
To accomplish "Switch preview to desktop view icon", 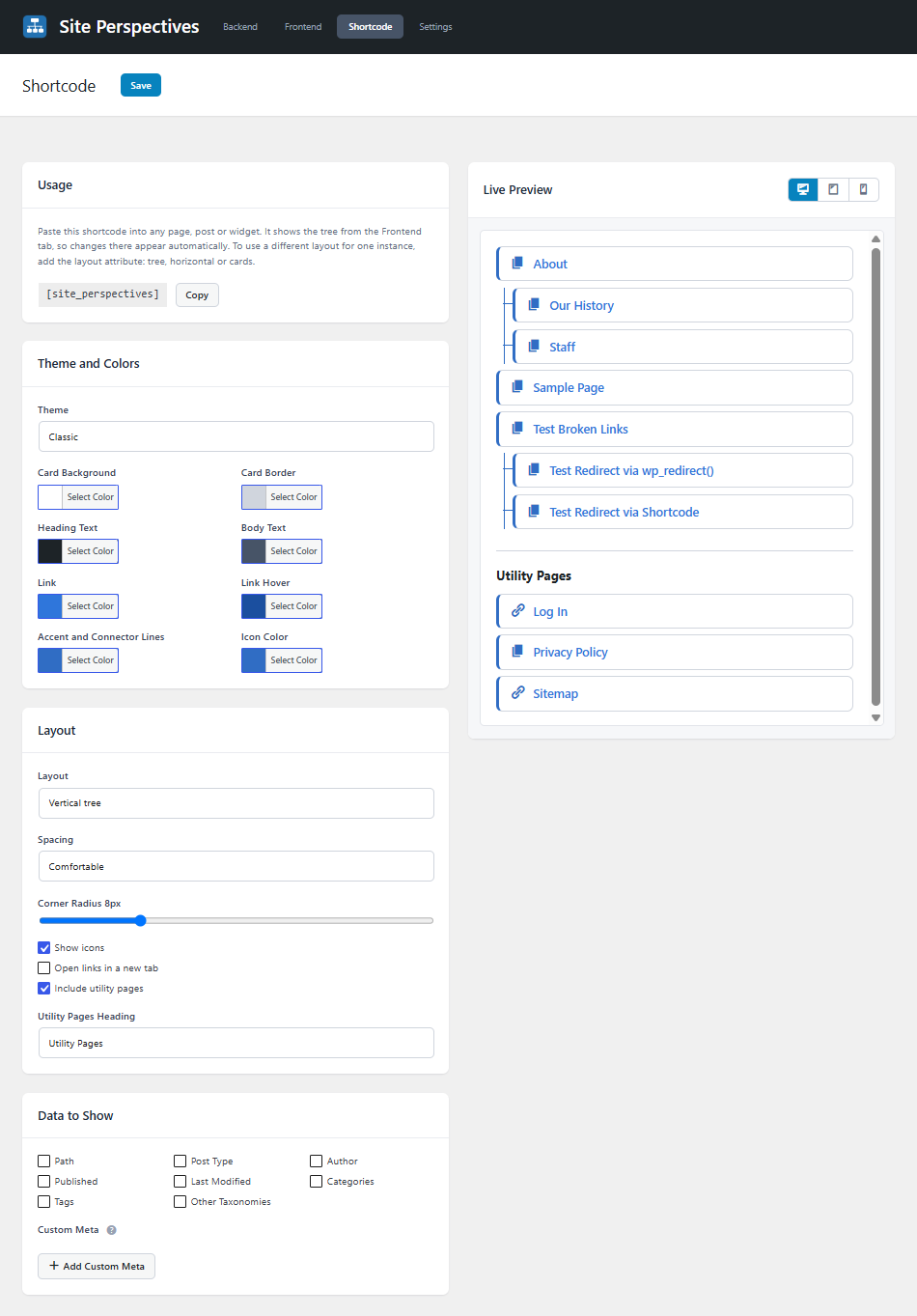I will pos(803,189).
